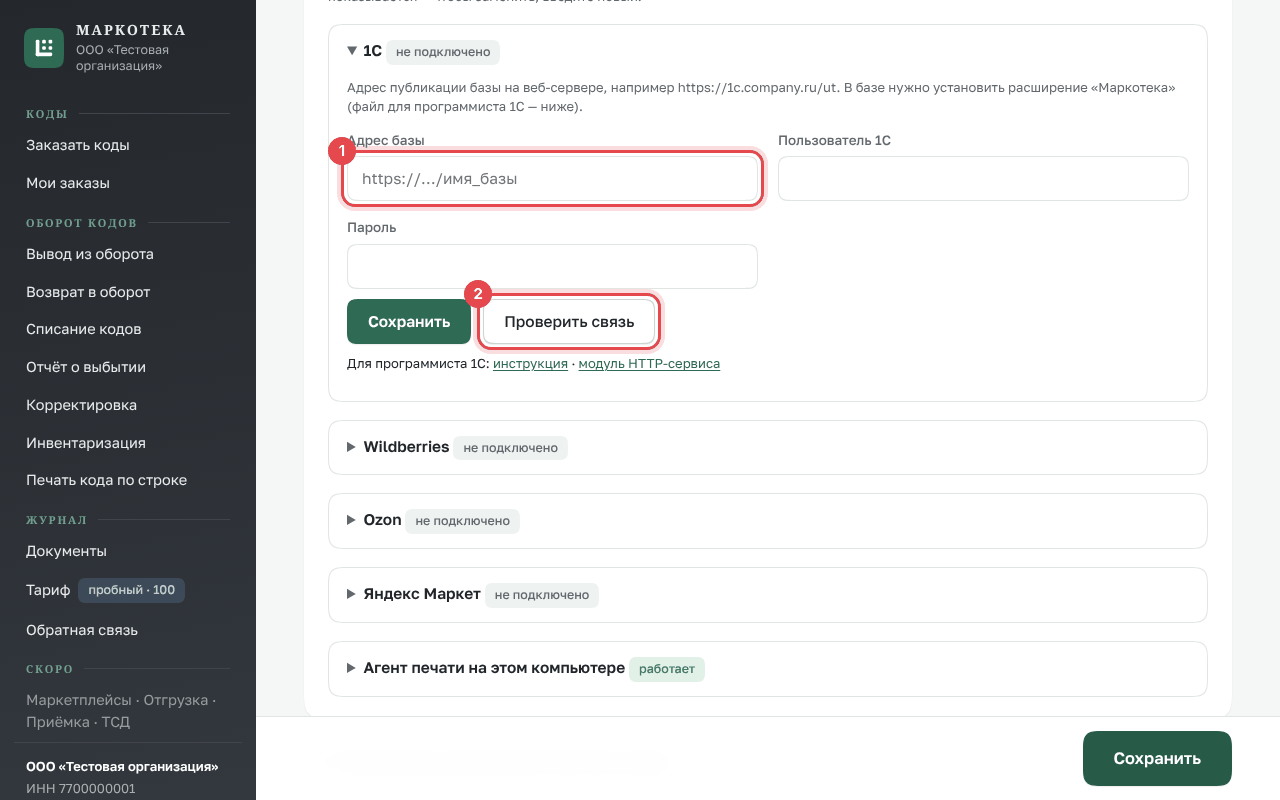This screenshot has width=1280, height=800.
Task: Click Маркетплейсы · Отгрузка · Приёмка · ТСД text
Action: (122, 711)
